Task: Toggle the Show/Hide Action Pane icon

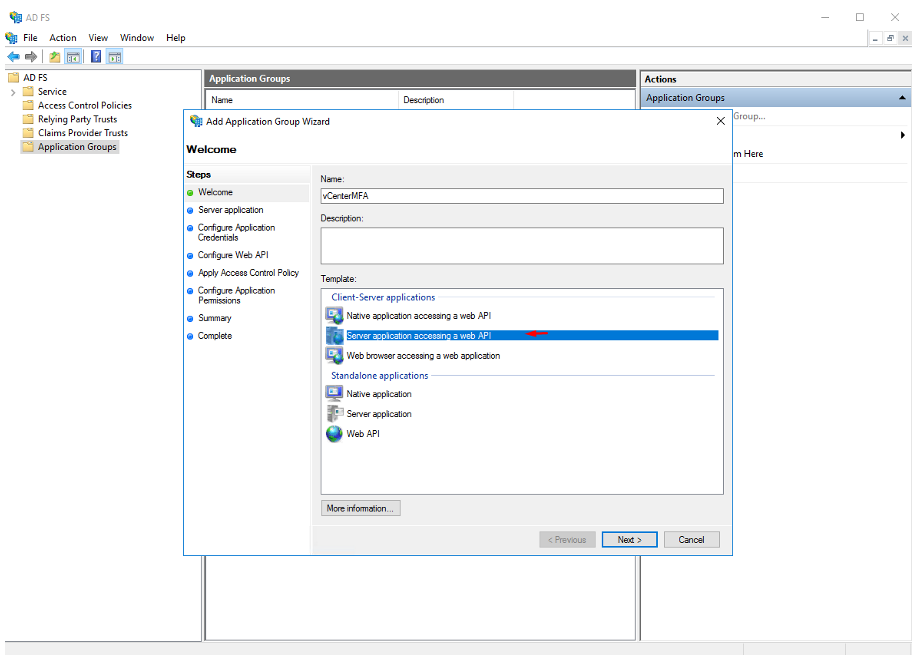Action: pos(114,57)
